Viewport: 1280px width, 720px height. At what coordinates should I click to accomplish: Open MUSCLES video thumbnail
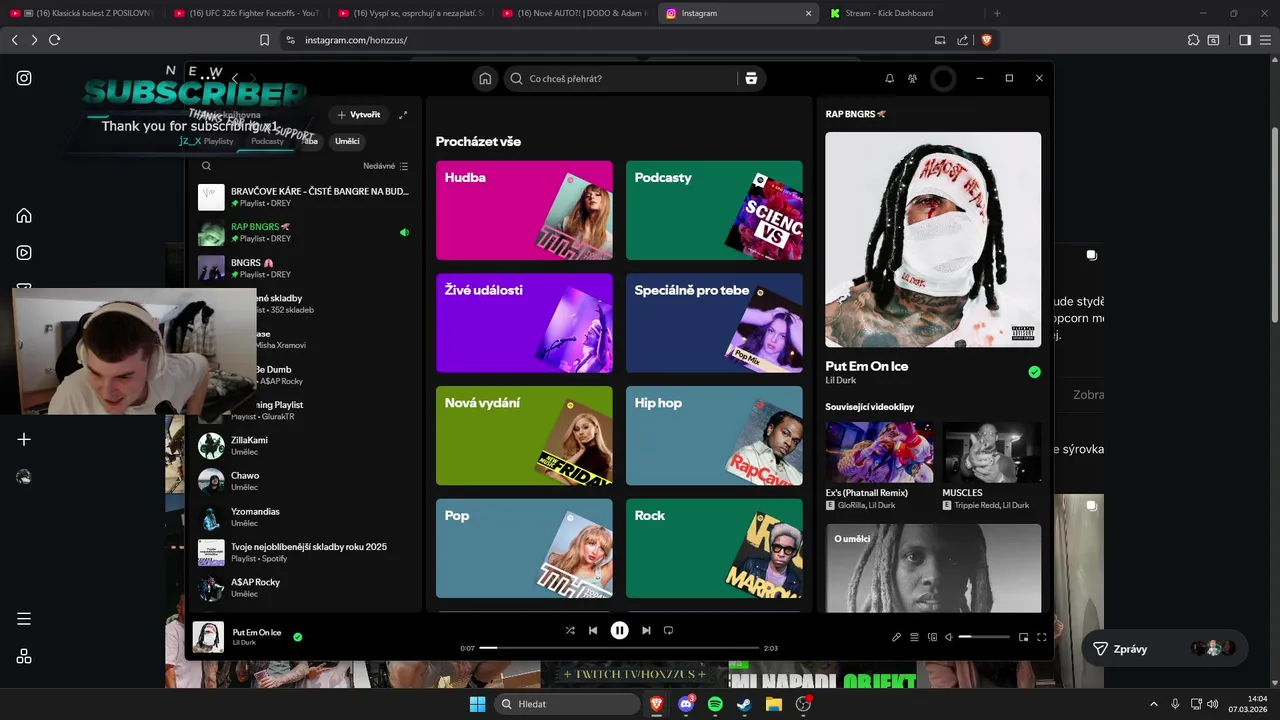[x=991, y=452]
